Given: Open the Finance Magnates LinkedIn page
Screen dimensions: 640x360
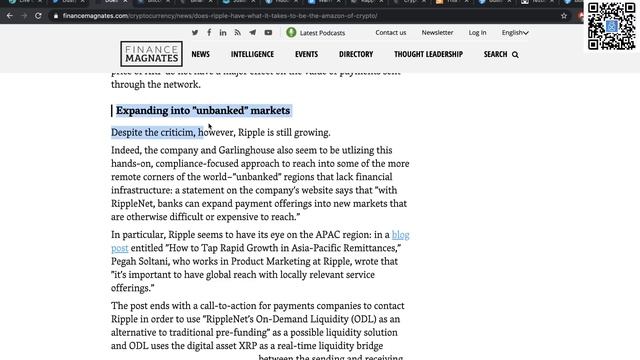Looking at the screenshot, I should (x=223, y=33).
